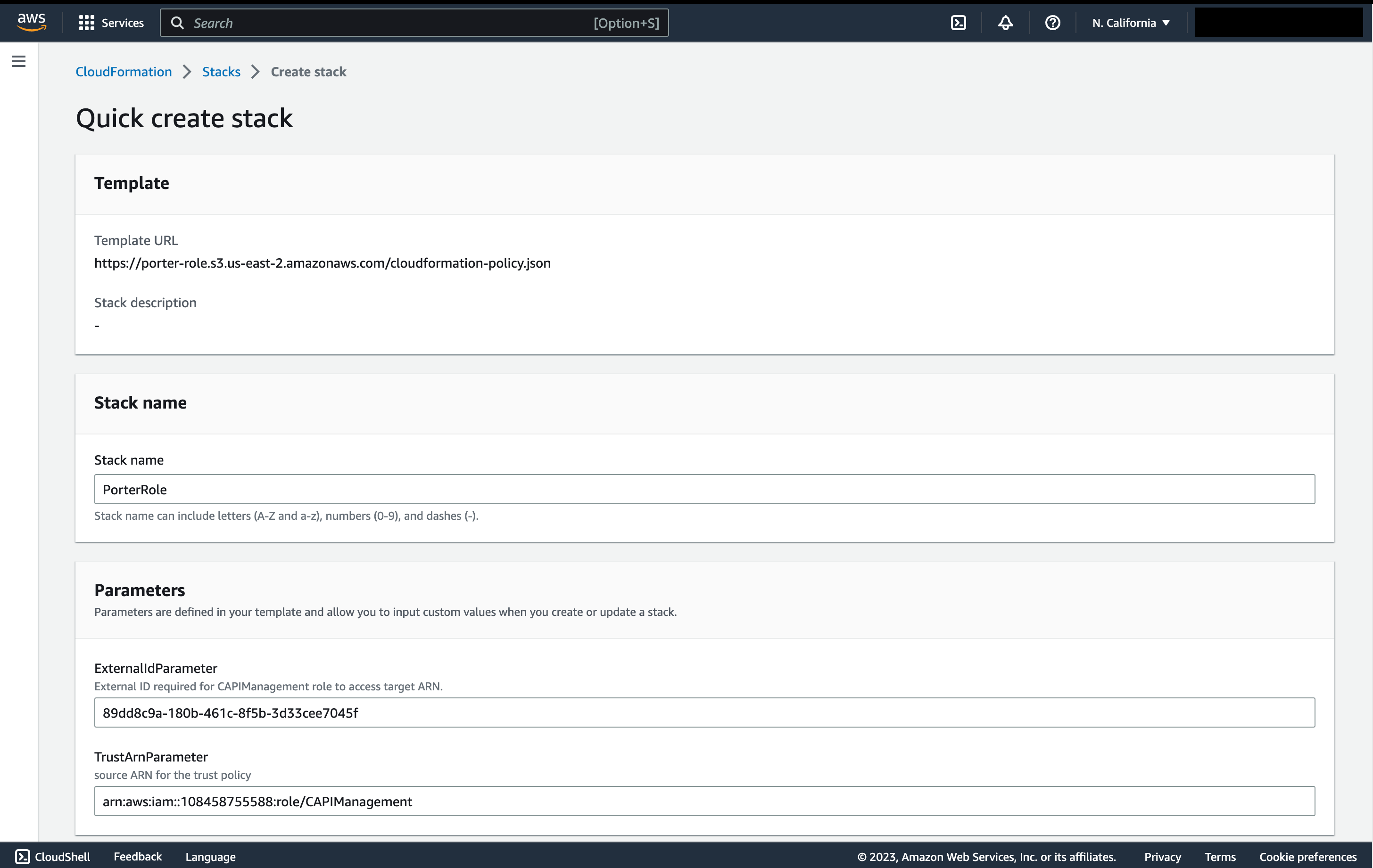The width and height of the screenshot is (1373, 868).
Task: Click the magnifier icon in search bar
Action: click(177, 23)
